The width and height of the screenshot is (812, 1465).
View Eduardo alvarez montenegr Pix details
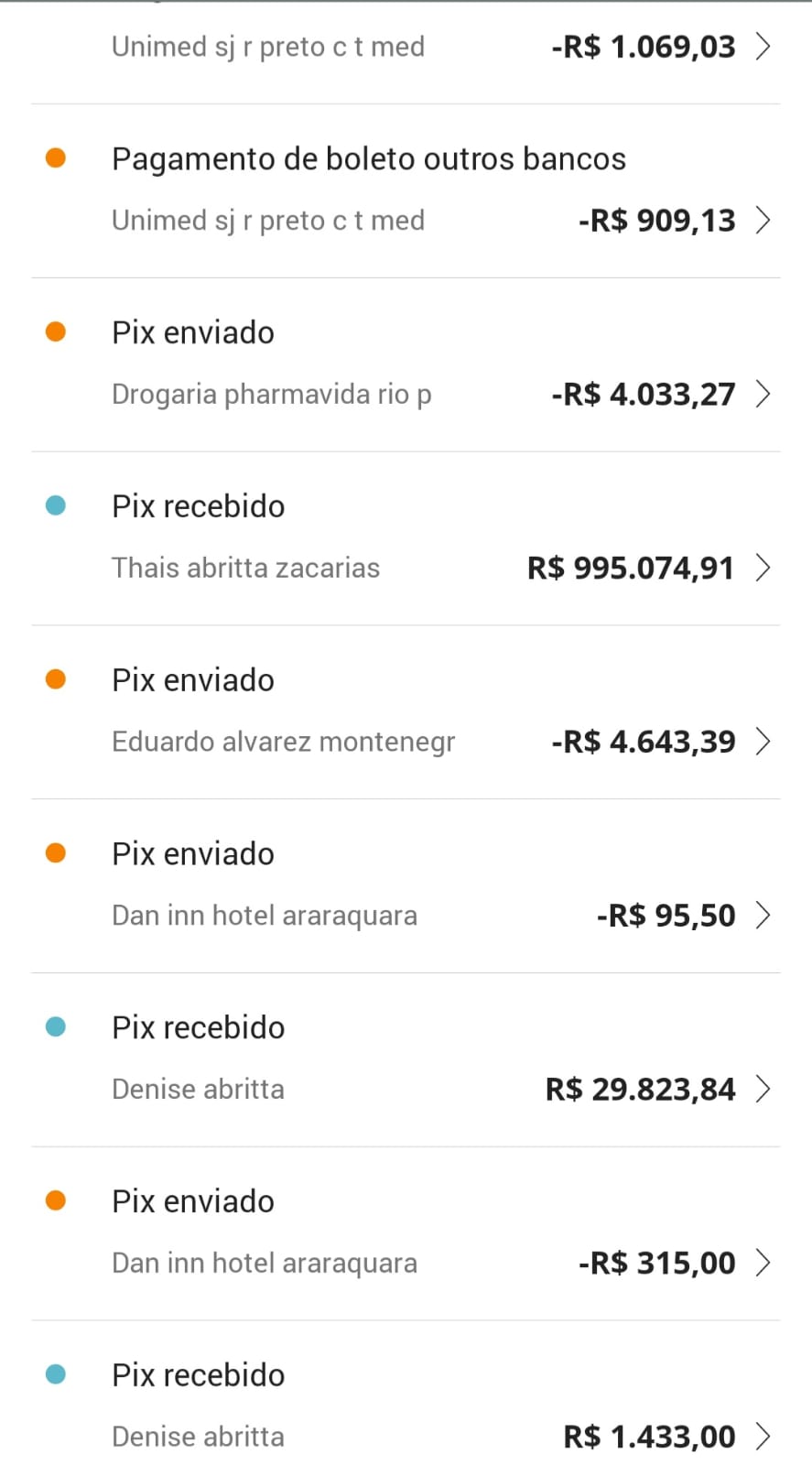coord(283,742)
